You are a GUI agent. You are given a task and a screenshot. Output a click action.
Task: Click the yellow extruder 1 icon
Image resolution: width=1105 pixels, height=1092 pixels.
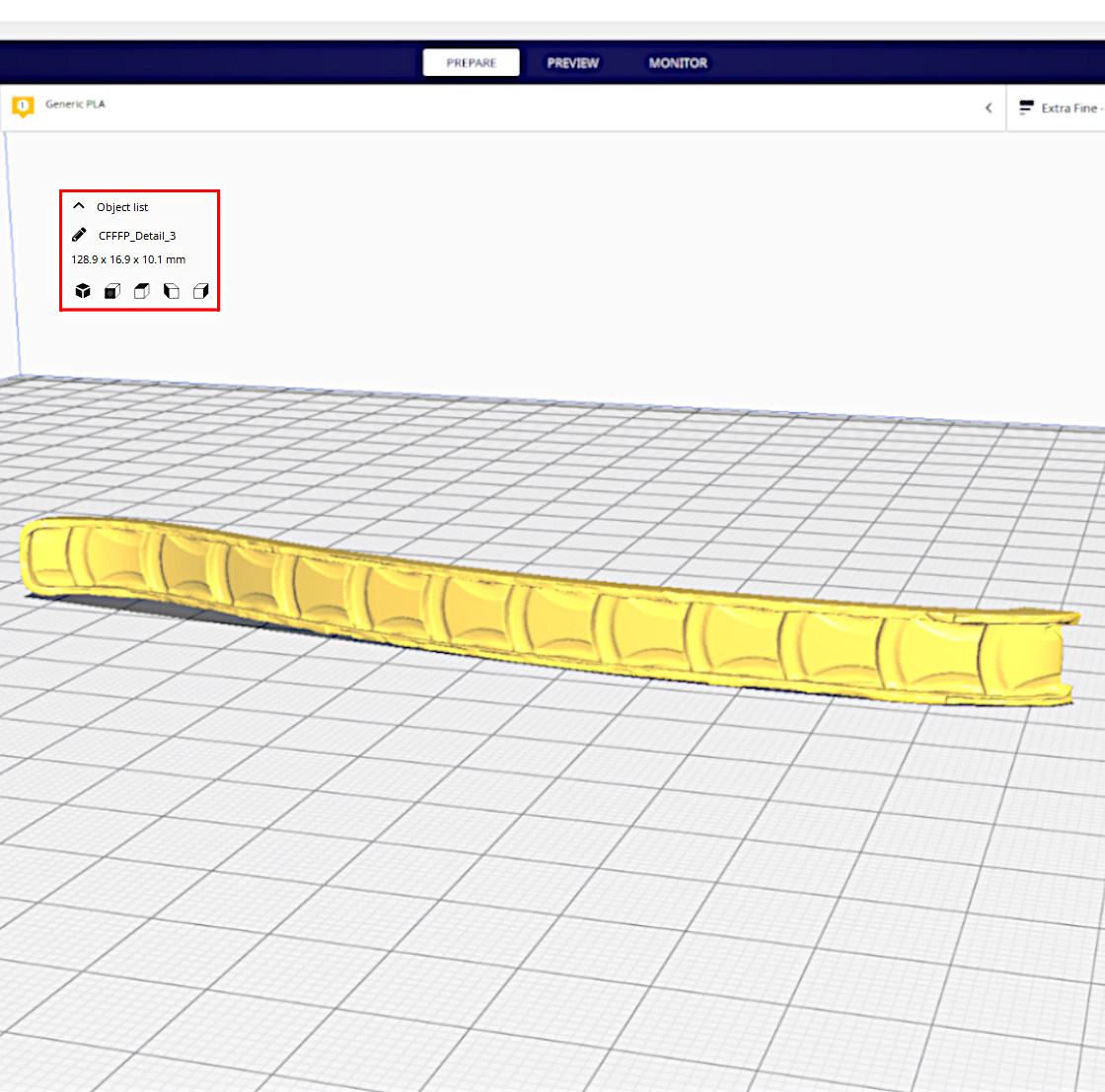pyautogui.click(x=23, y=107)
